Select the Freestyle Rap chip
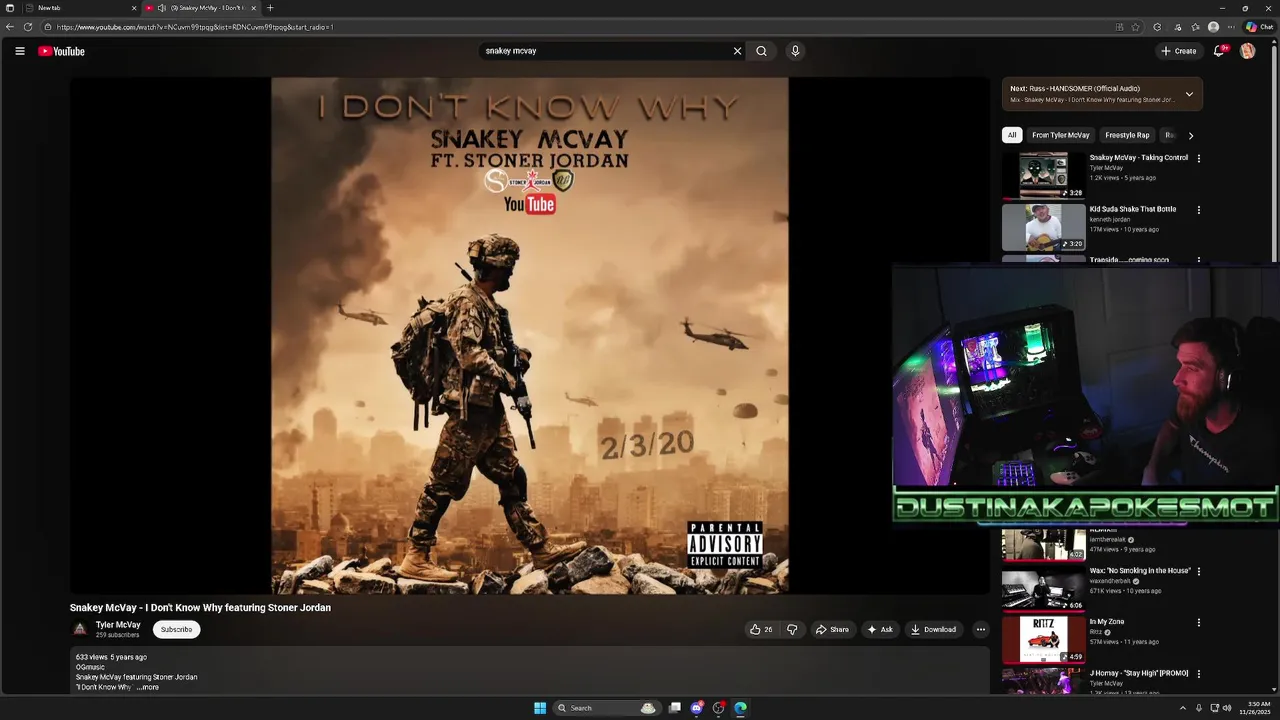1280x720 pixels. pos(1127,135)
